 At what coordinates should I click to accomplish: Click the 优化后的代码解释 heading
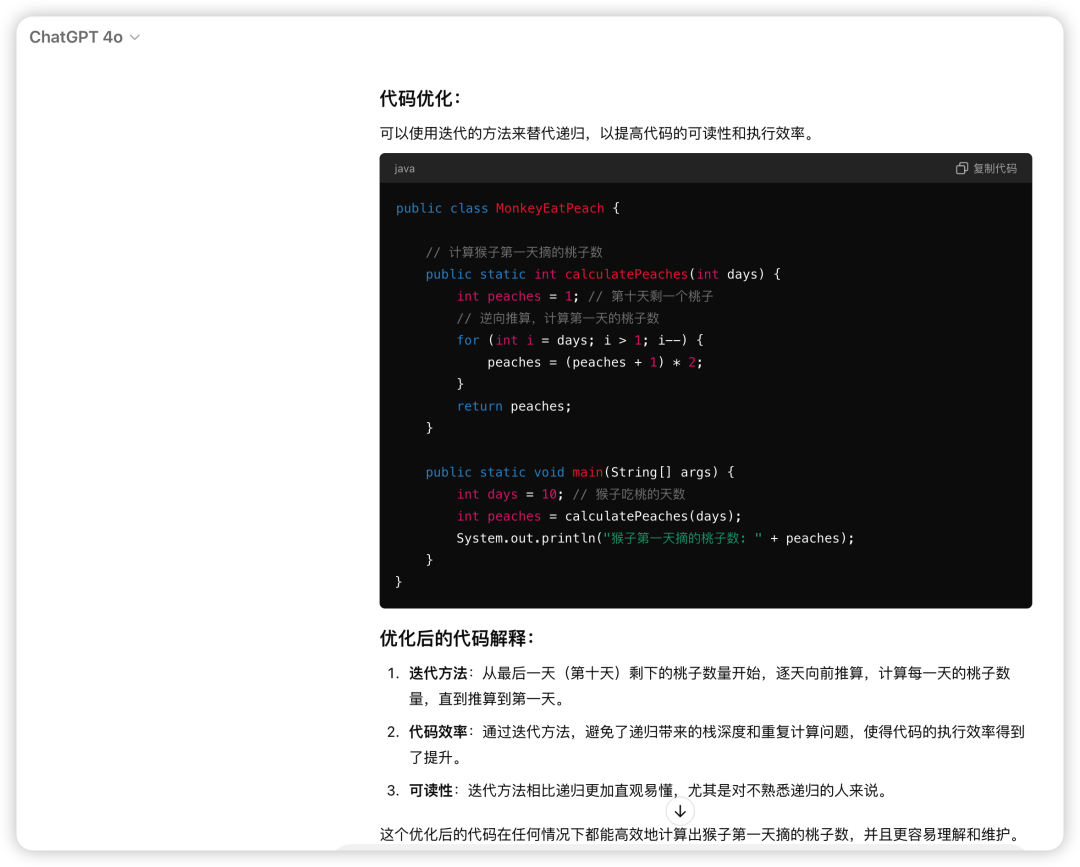[457, 638]
